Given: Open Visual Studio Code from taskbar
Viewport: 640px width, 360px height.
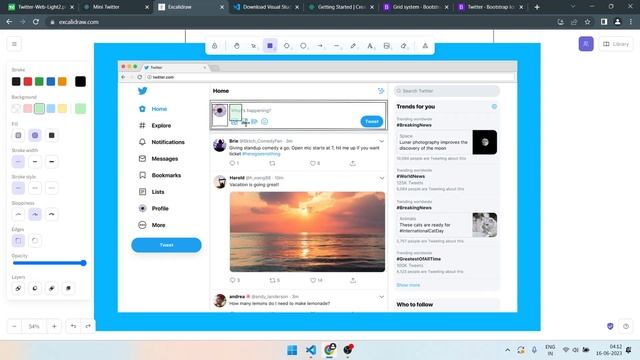Looking at the screenshot, I should tap(311, 350).
